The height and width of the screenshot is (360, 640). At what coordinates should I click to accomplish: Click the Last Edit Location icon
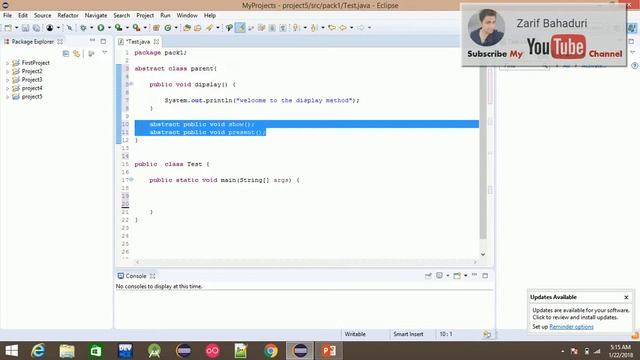[x=332, y=28]
